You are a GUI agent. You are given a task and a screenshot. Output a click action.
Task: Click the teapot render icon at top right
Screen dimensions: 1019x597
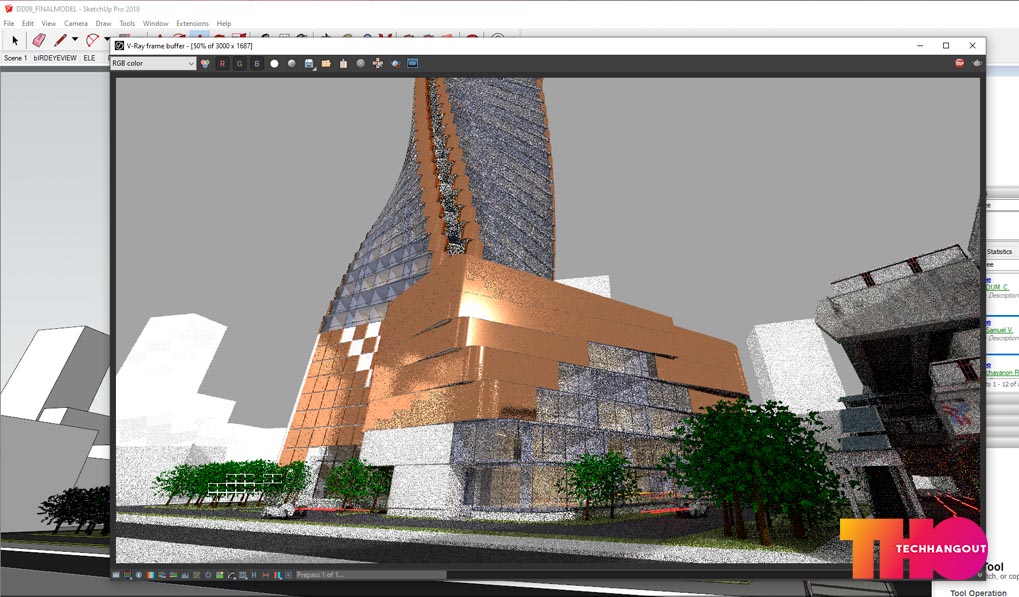pyautogui.click(x=977, y=63)
